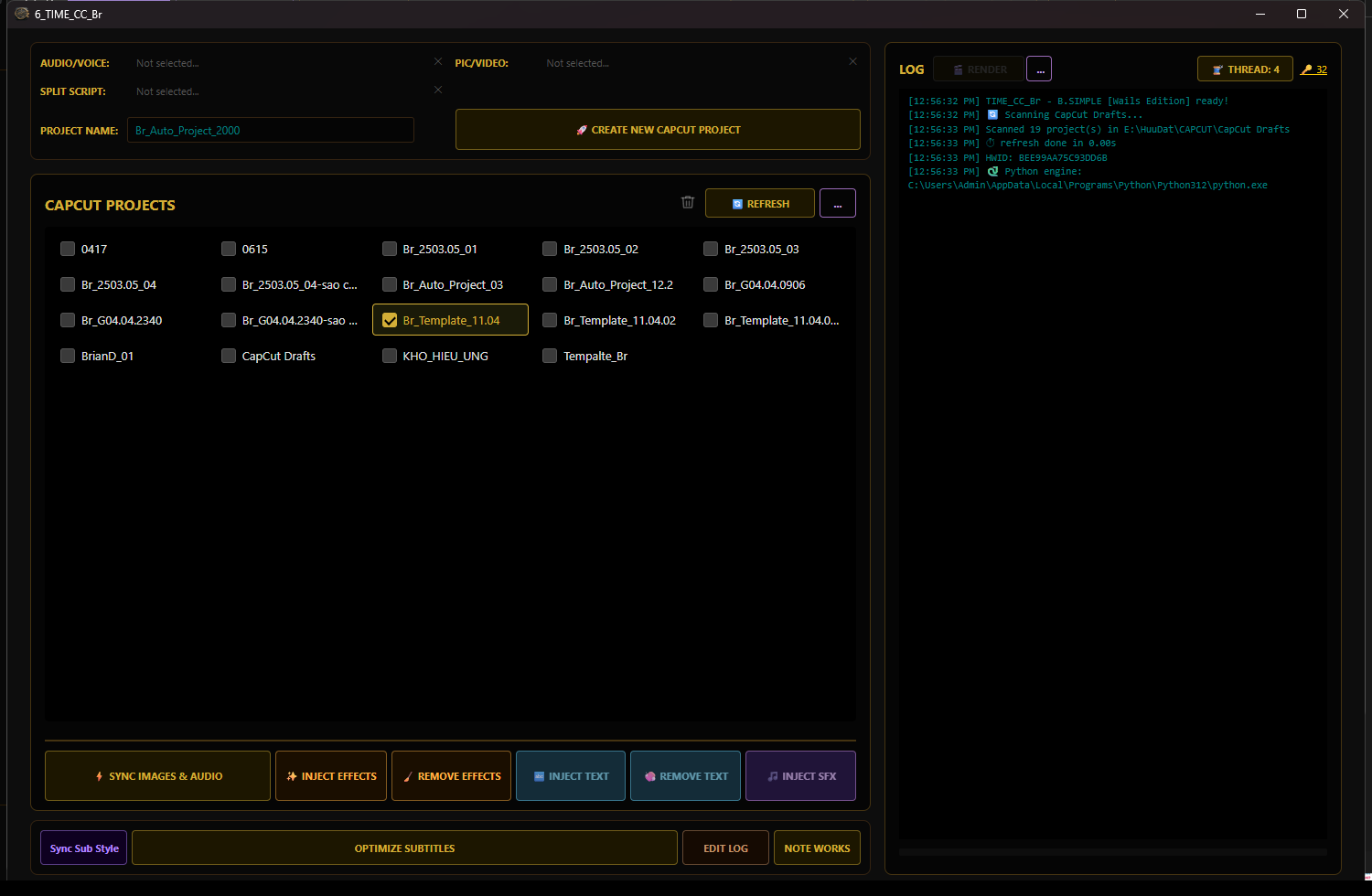Clear the AUDIO/VOICE selection with X
The width and height of the screenshot is (1372, 896).
[438, 61]
